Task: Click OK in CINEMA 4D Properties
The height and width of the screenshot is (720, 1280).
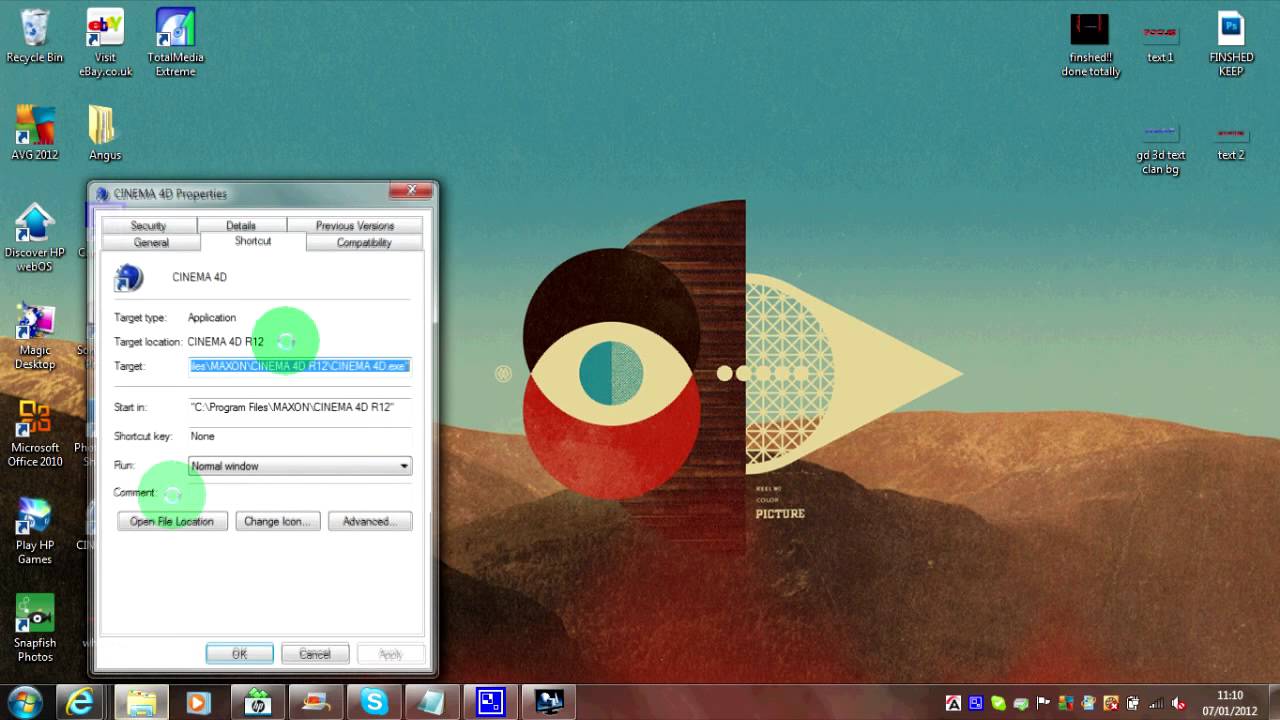Action: (x=239, y=654)
